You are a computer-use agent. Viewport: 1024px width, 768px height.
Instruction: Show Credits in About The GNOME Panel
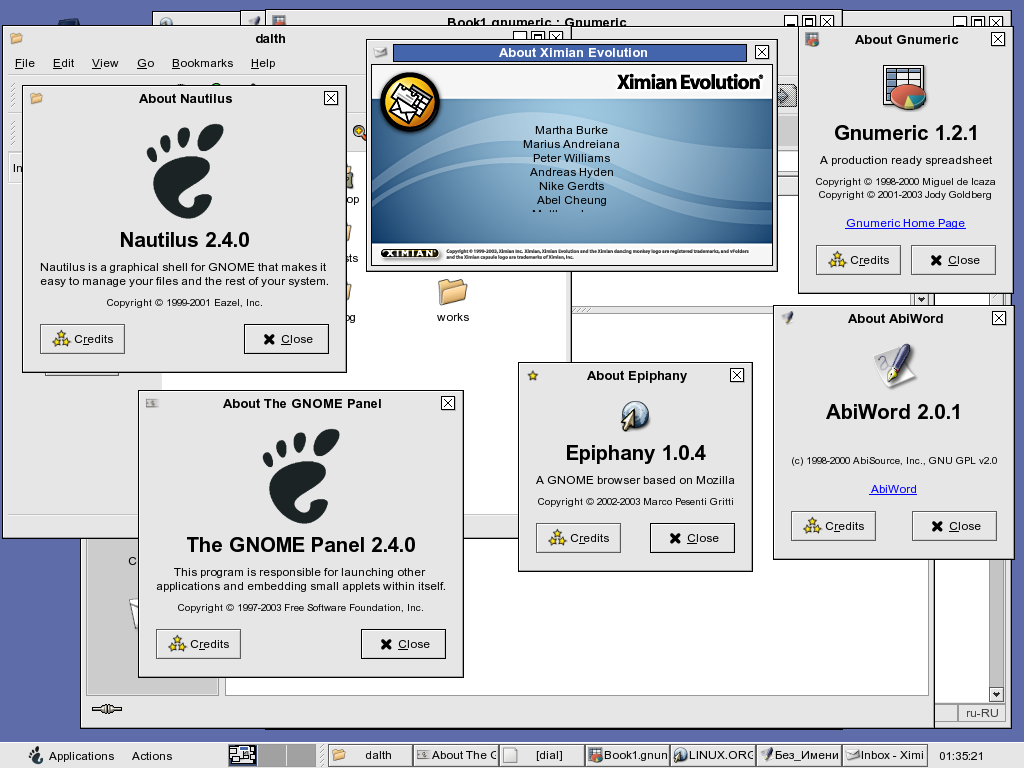199,644
